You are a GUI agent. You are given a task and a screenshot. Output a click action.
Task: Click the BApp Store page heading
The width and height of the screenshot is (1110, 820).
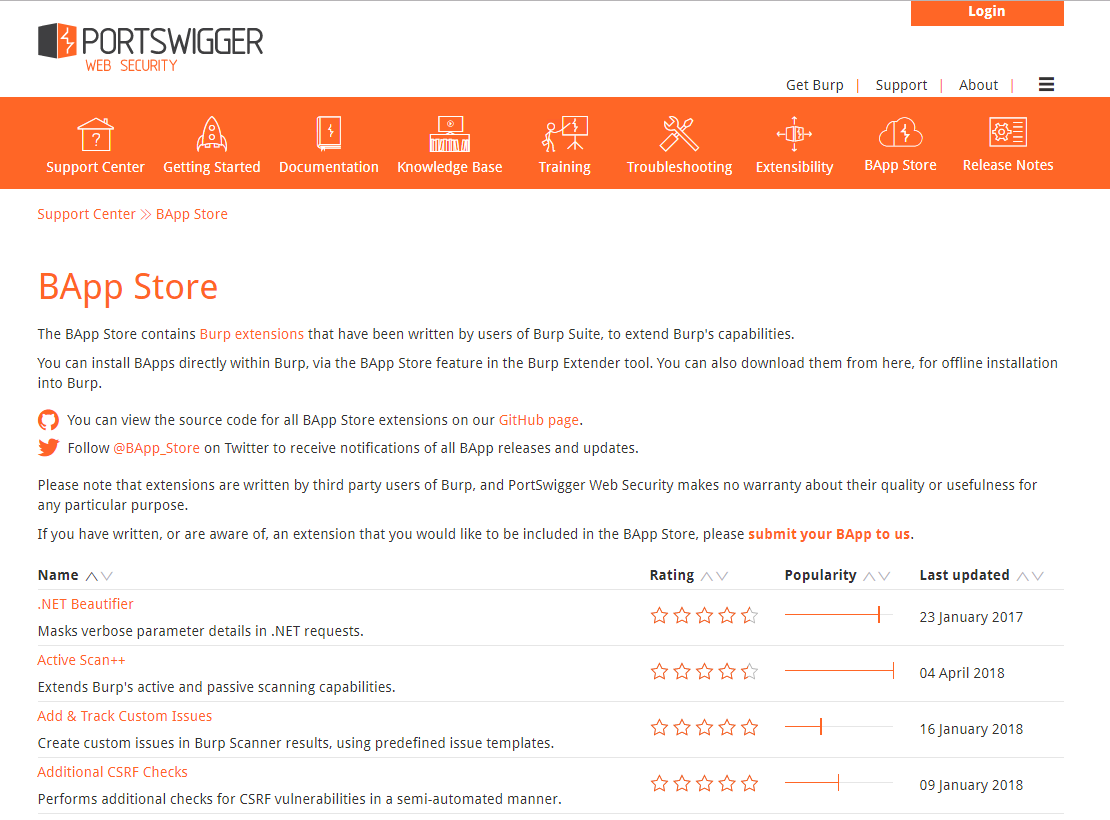128,287
